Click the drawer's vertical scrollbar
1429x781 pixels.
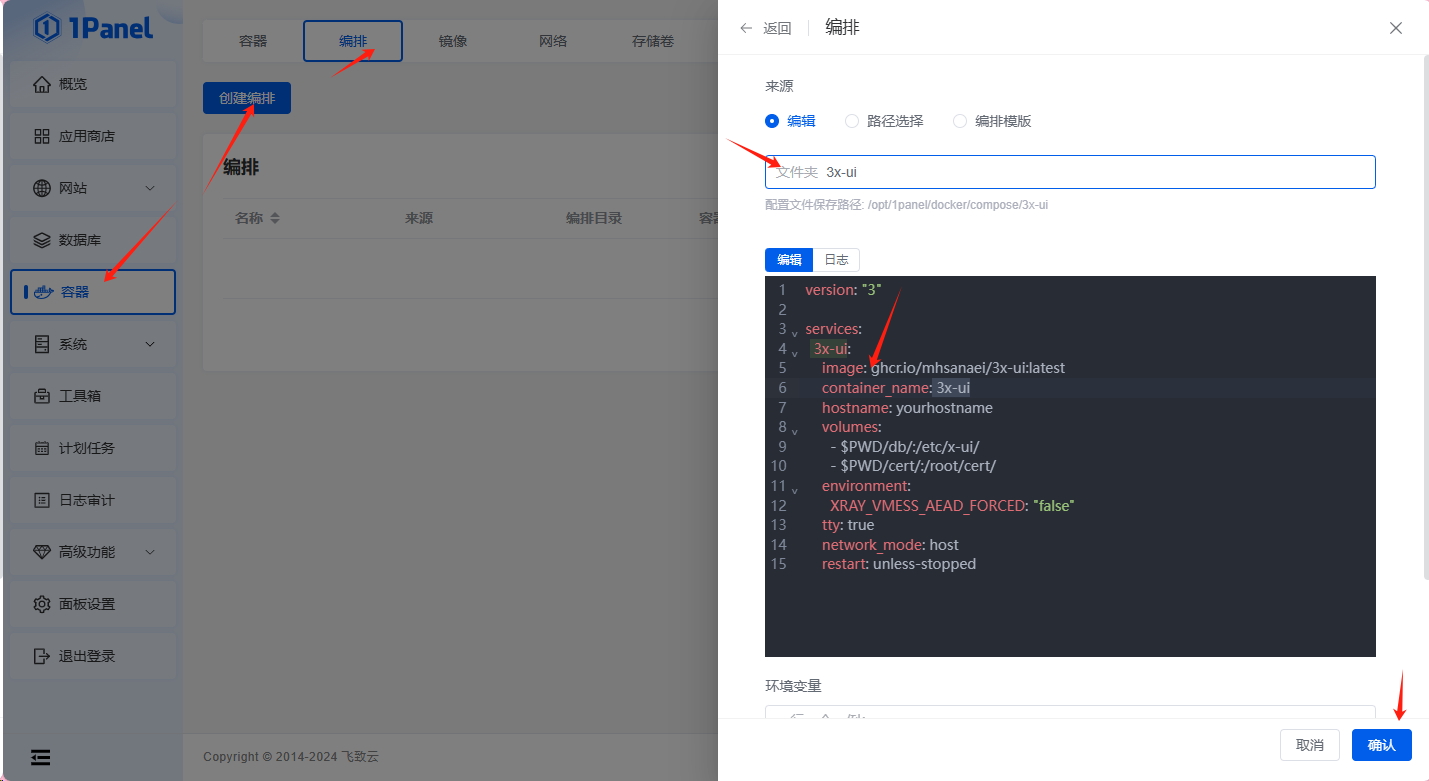click(1425, 317)
